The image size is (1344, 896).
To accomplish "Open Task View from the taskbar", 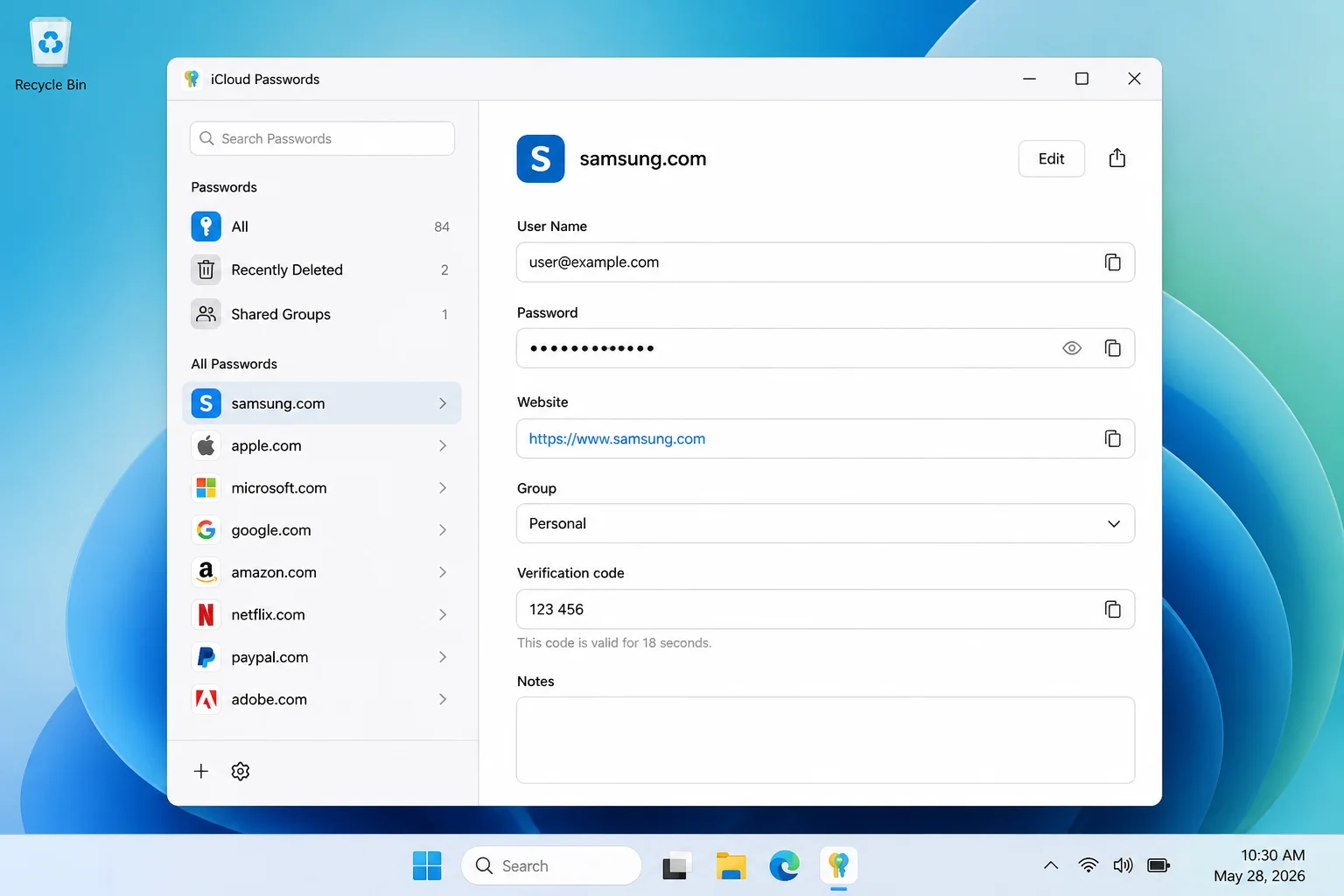I will [676, 865].
